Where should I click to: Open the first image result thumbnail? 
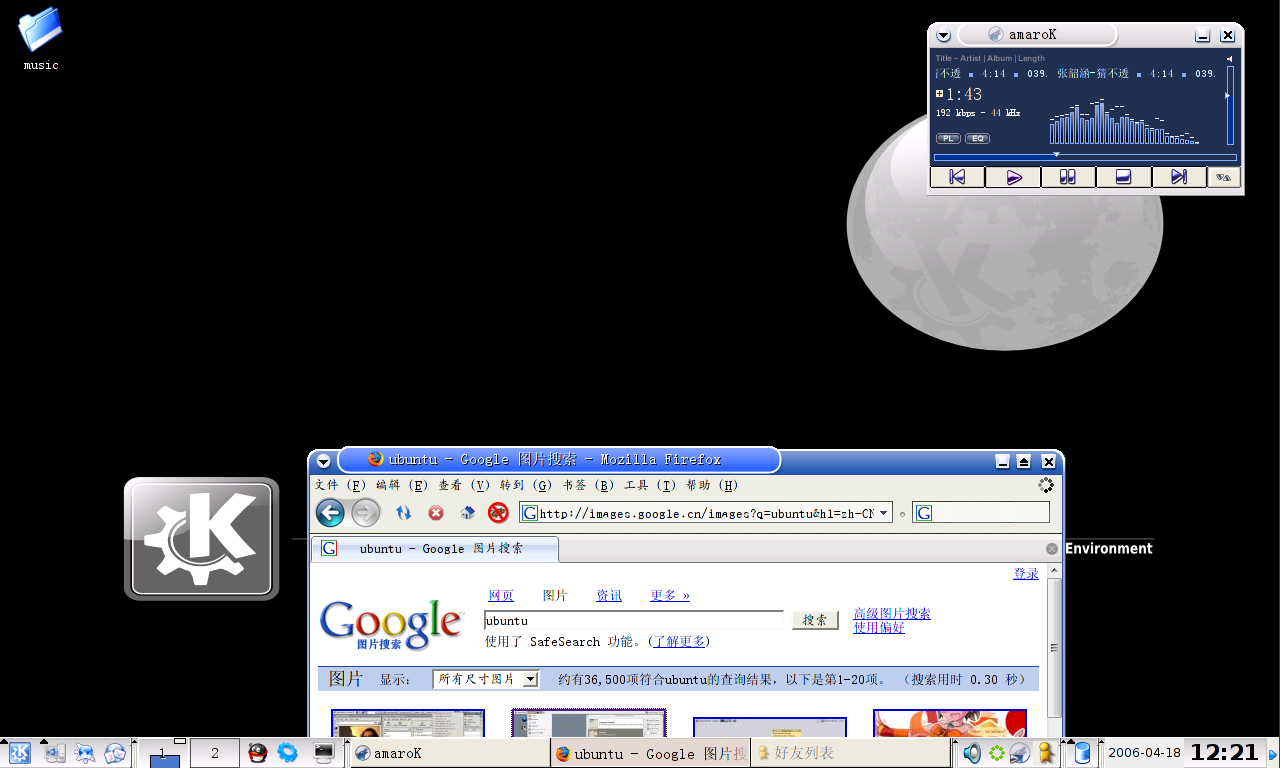coord(408,724)
